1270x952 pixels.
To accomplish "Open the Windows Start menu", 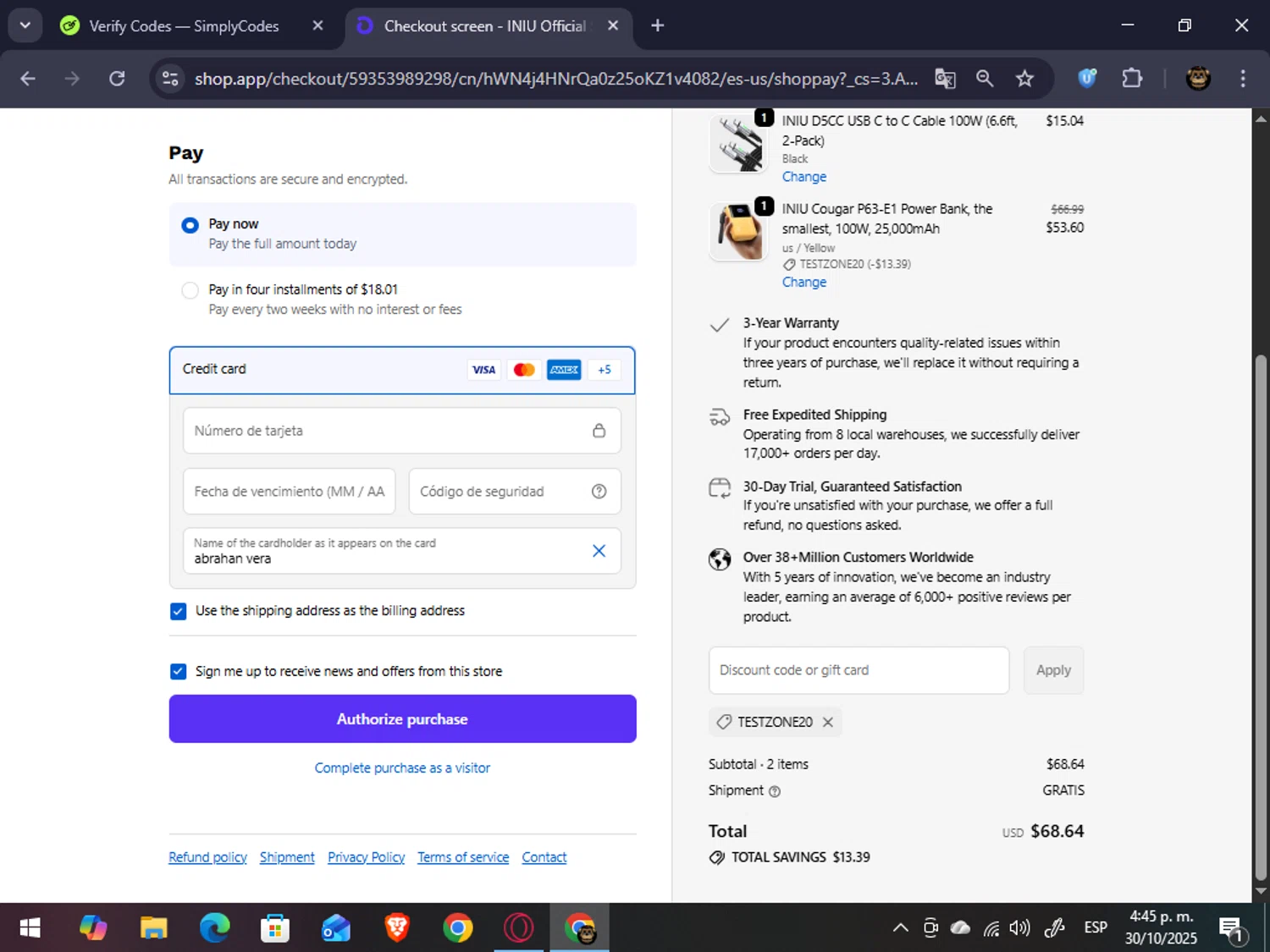I will click(x=30, y=928).
